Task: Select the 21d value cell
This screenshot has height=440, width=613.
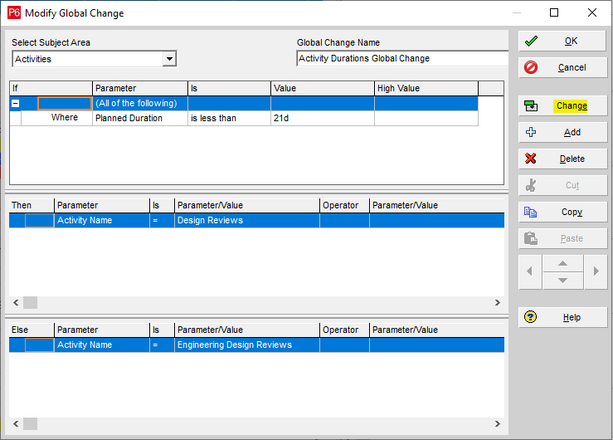Action: coord(322,118)
